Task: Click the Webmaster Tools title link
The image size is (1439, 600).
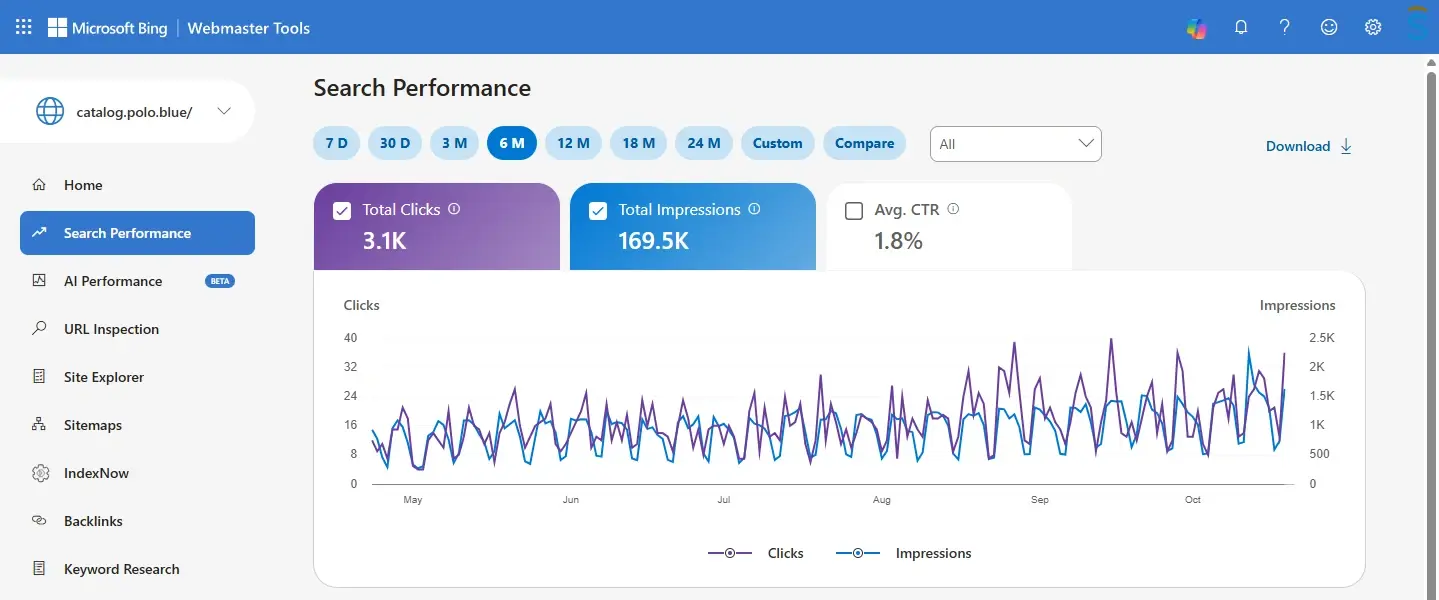Action: (249, 28)
